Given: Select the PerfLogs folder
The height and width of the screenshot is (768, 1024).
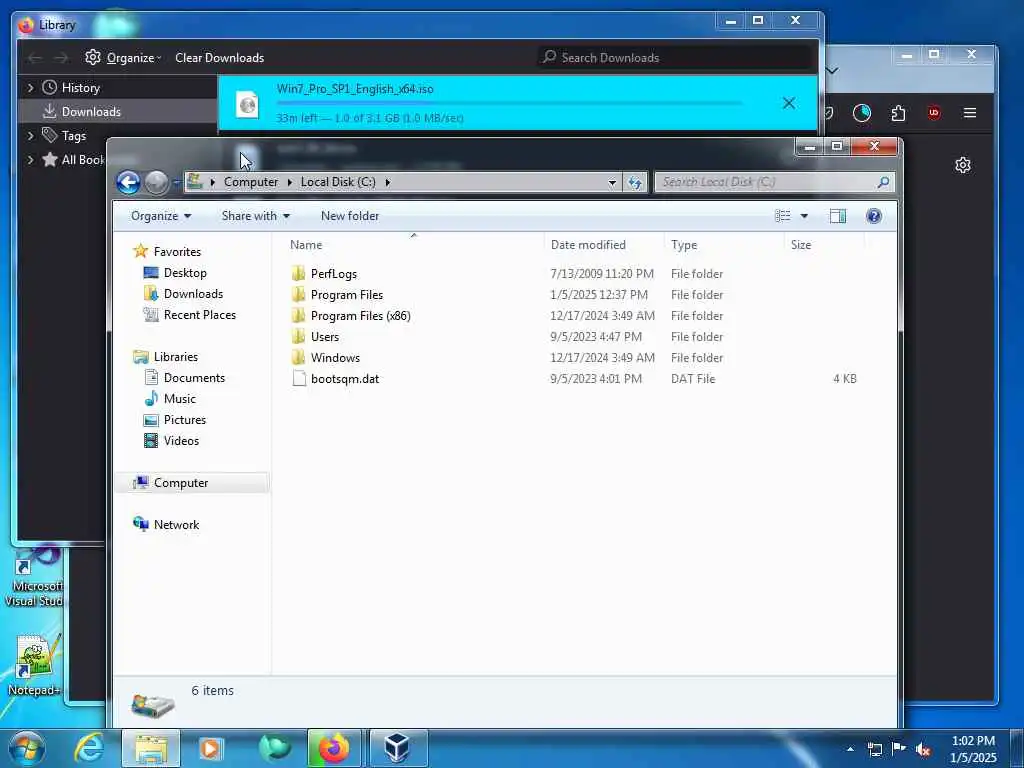Looking at the screenshot, I should (334, 274).
